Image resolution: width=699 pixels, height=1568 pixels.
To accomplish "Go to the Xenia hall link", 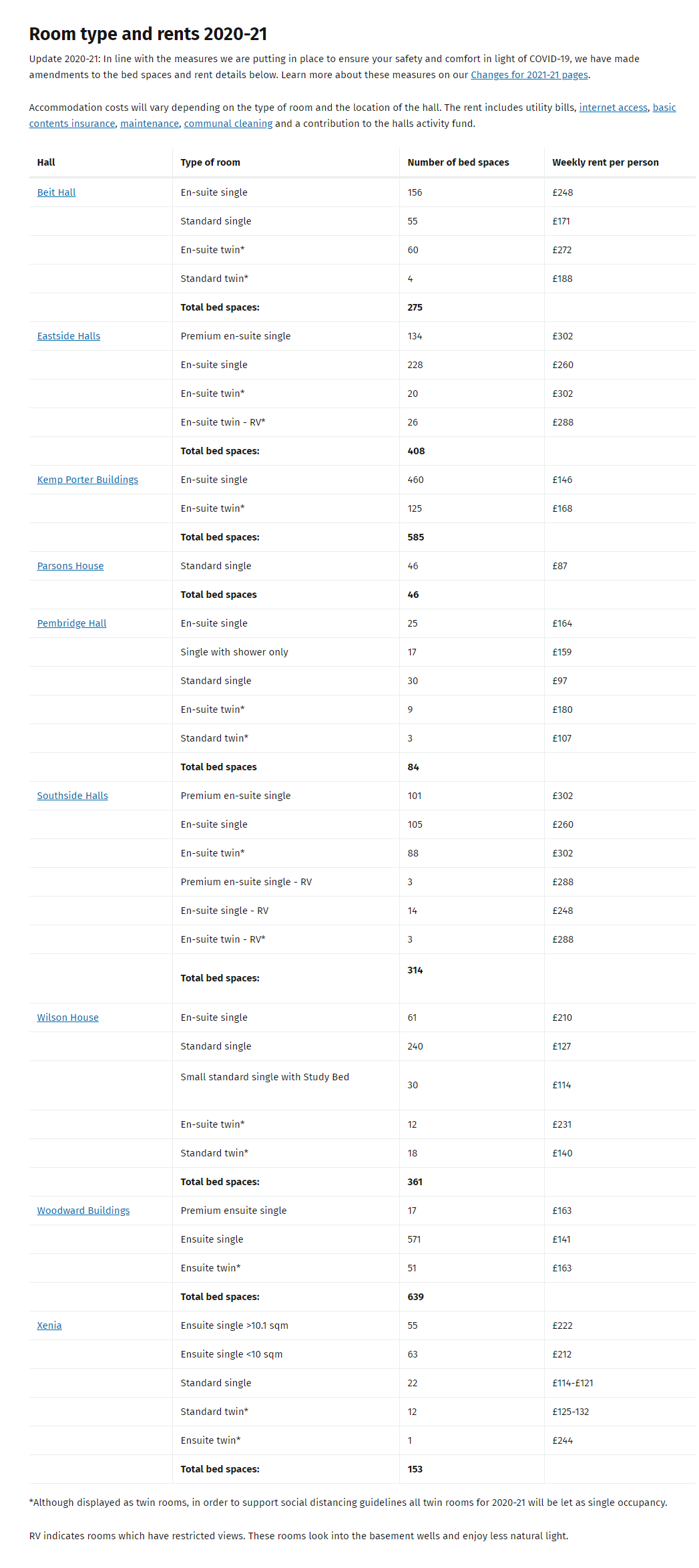I will tap(49, 1325).
